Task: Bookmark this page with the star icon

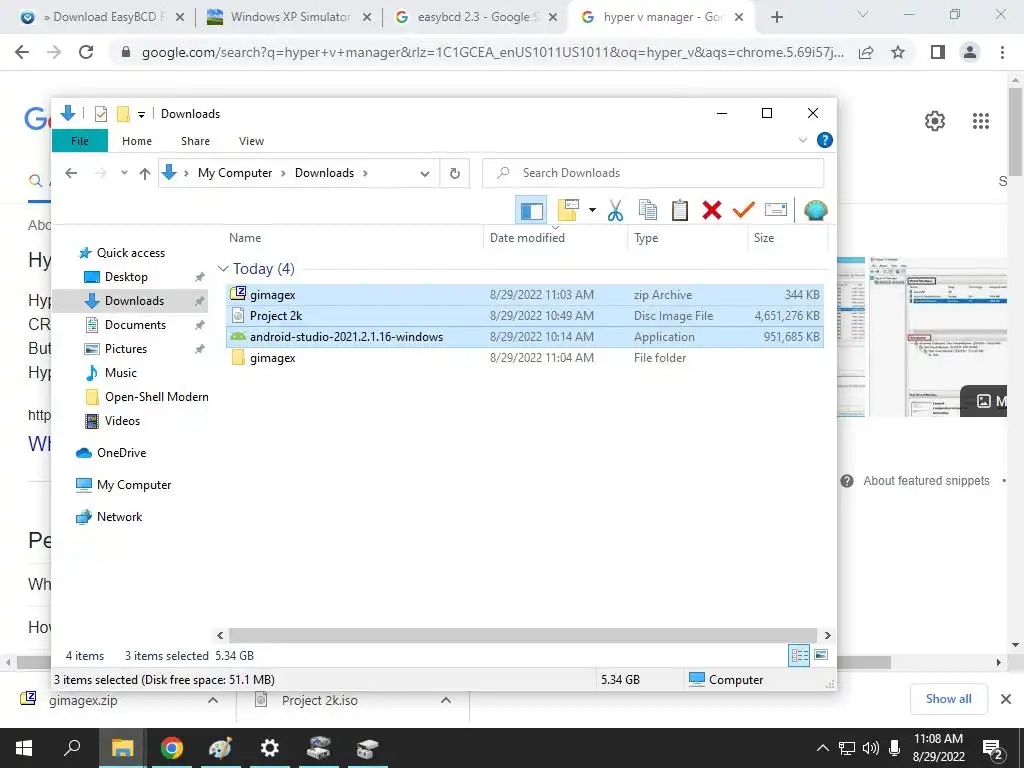Action: click(898, 52)
